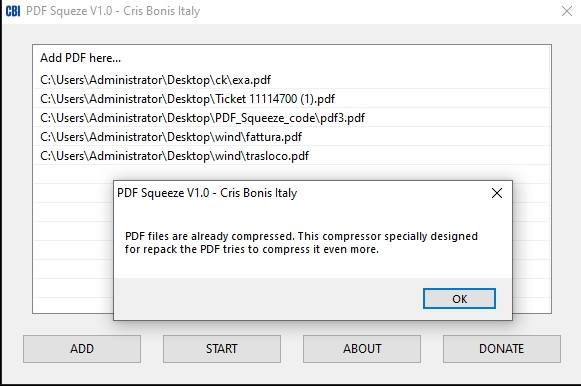Open the ABOUT information
581x386 pixels.
point(362,349)
